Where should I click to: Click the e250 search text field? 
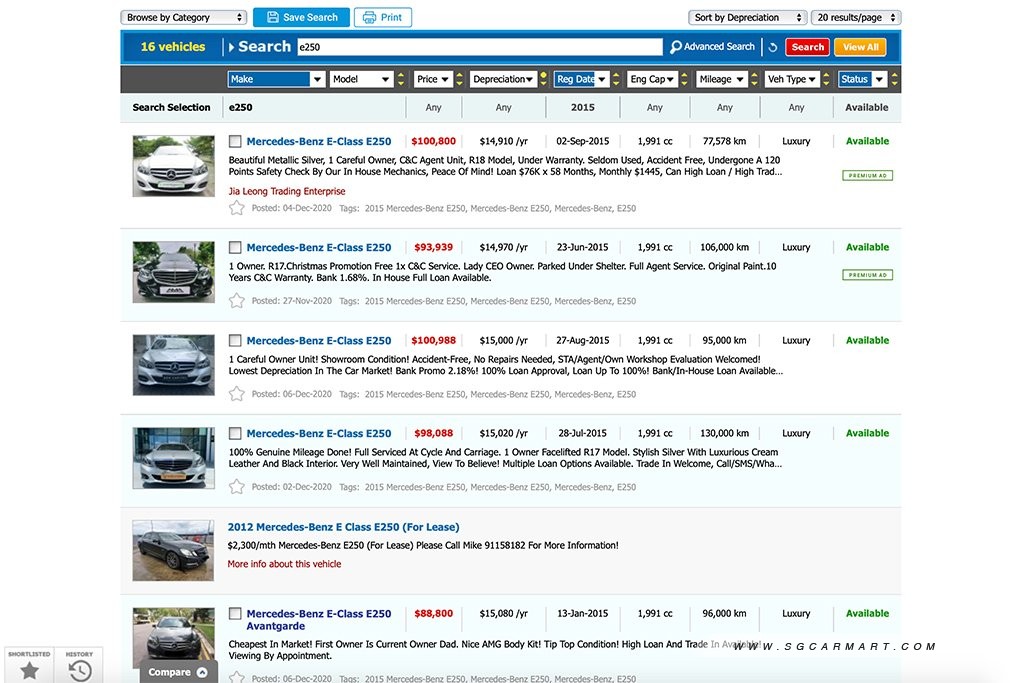(479, 47)
